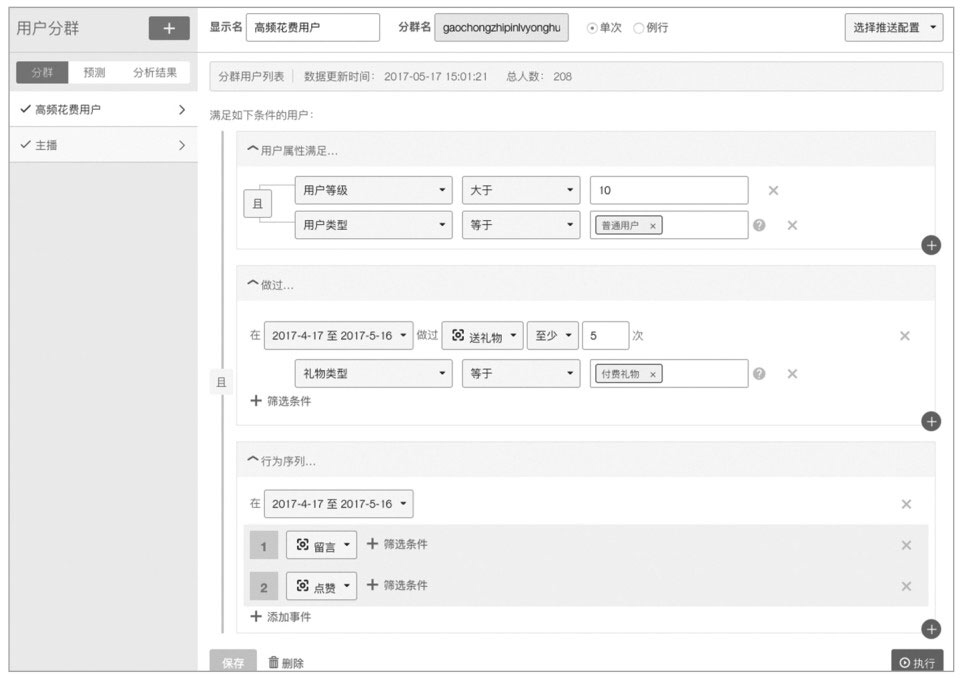Remove sequence step 1 留言
Viewport: 962px width, 678px height.
[x=906, y=545]
